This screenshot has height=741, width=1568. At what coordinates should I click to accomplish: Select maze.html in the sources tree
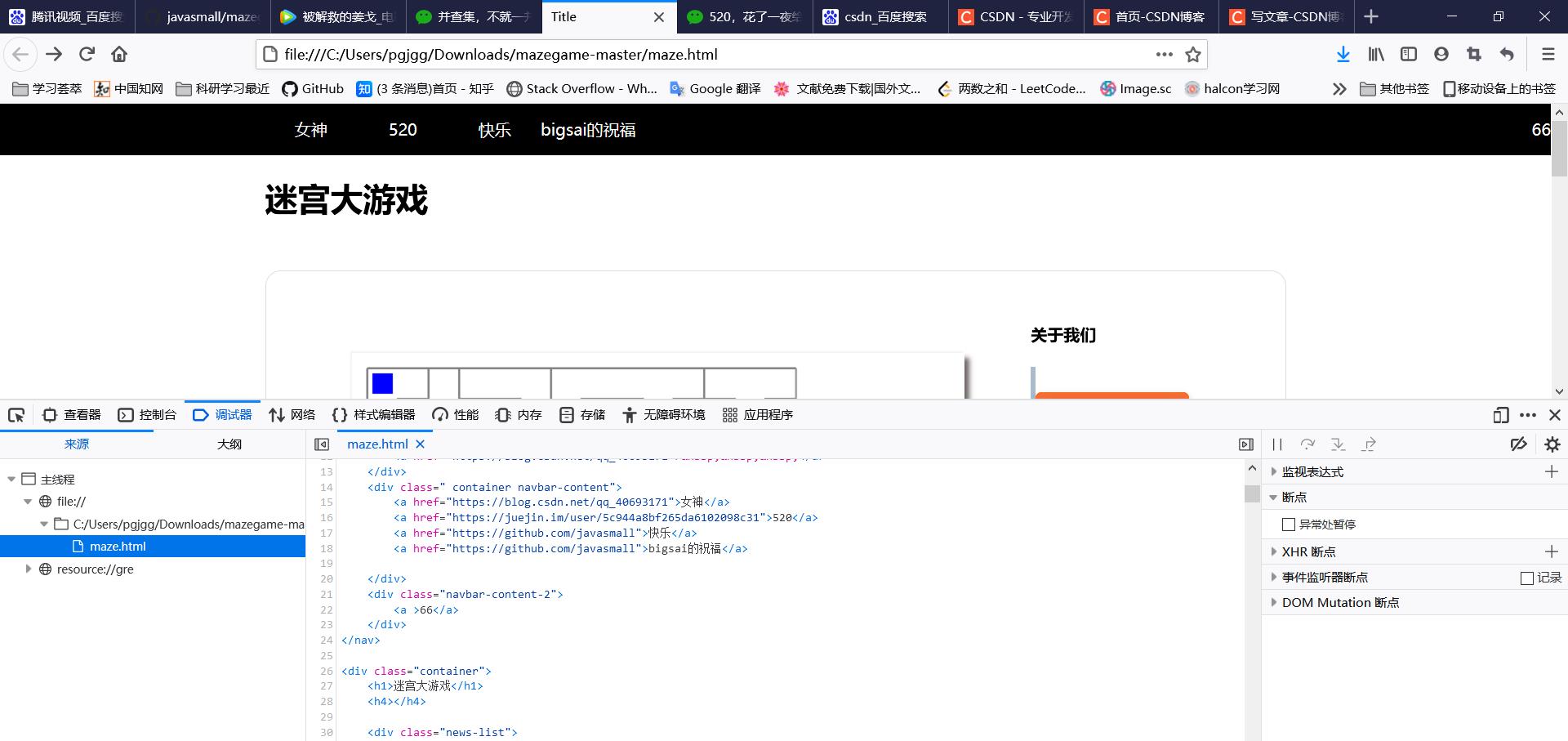[x=153, y=547]
